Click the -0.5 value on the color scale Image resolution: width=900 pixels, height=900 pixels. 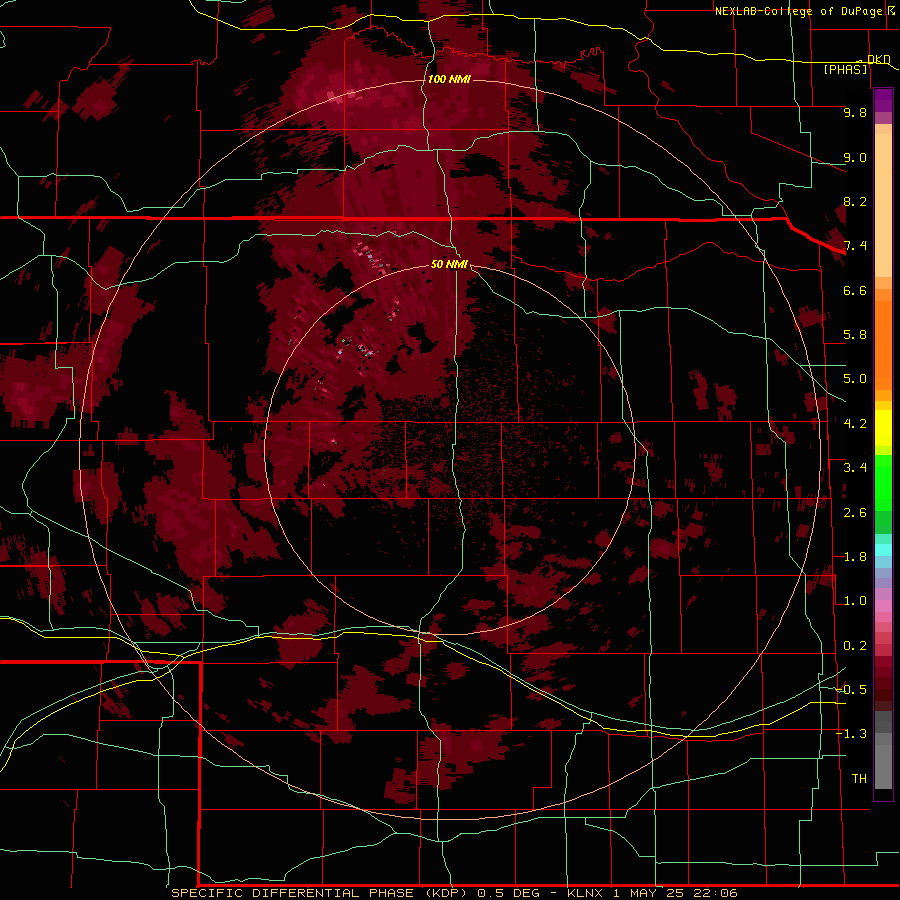pos(851,690)
